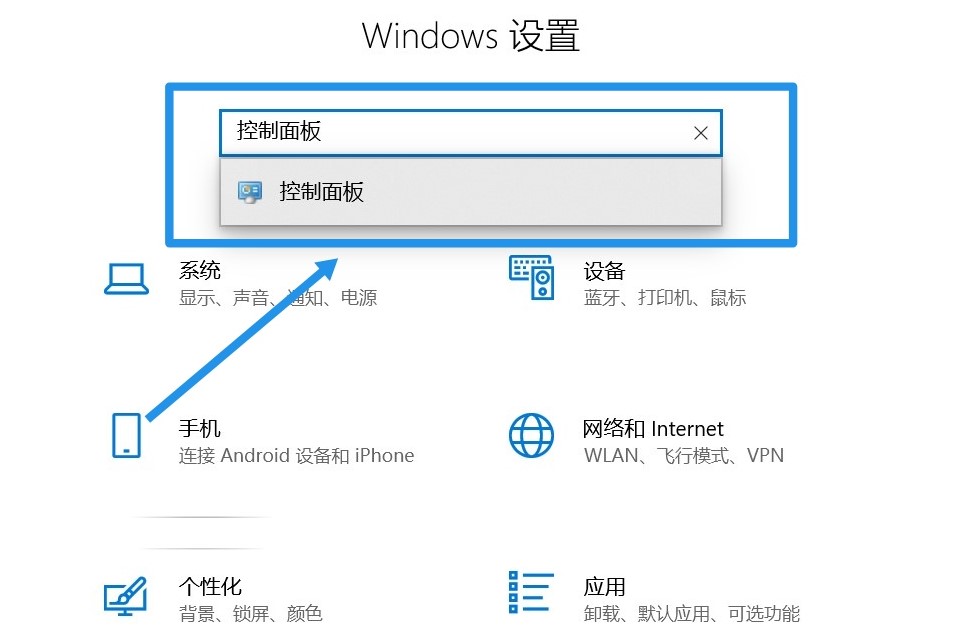Clear search with the X button
This screenshot has height=629, width=972.
[x=700, y=133]
